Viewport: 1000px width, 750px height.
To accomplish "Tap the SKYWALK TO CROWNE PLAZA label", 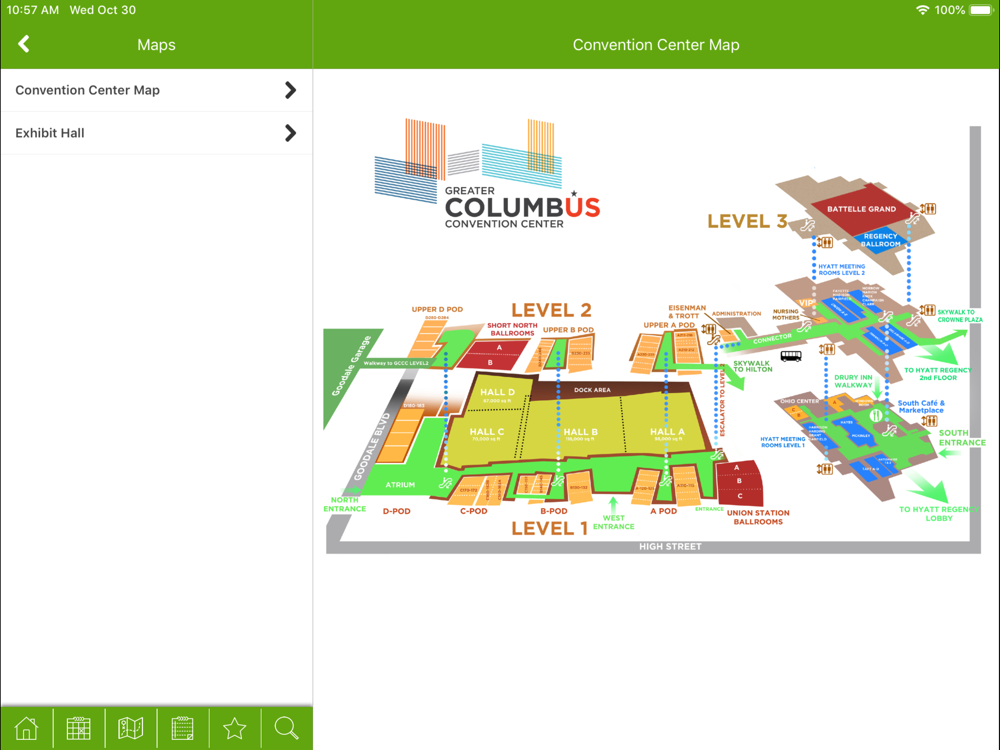I will pyautogui.click(x=960, y=316).
